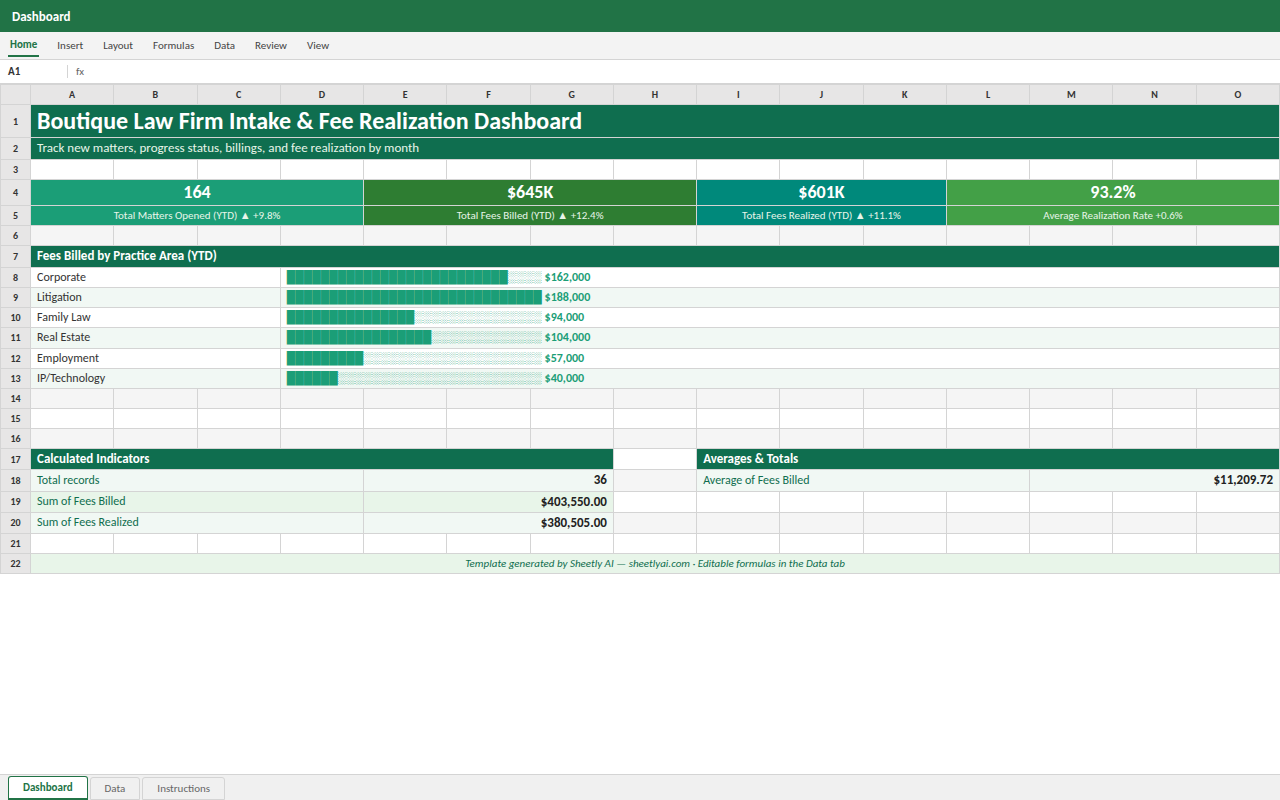Click 'Total Fees Billed (YTD)' label
This screenshot has height=800, width=1280.
click(530, 215)
